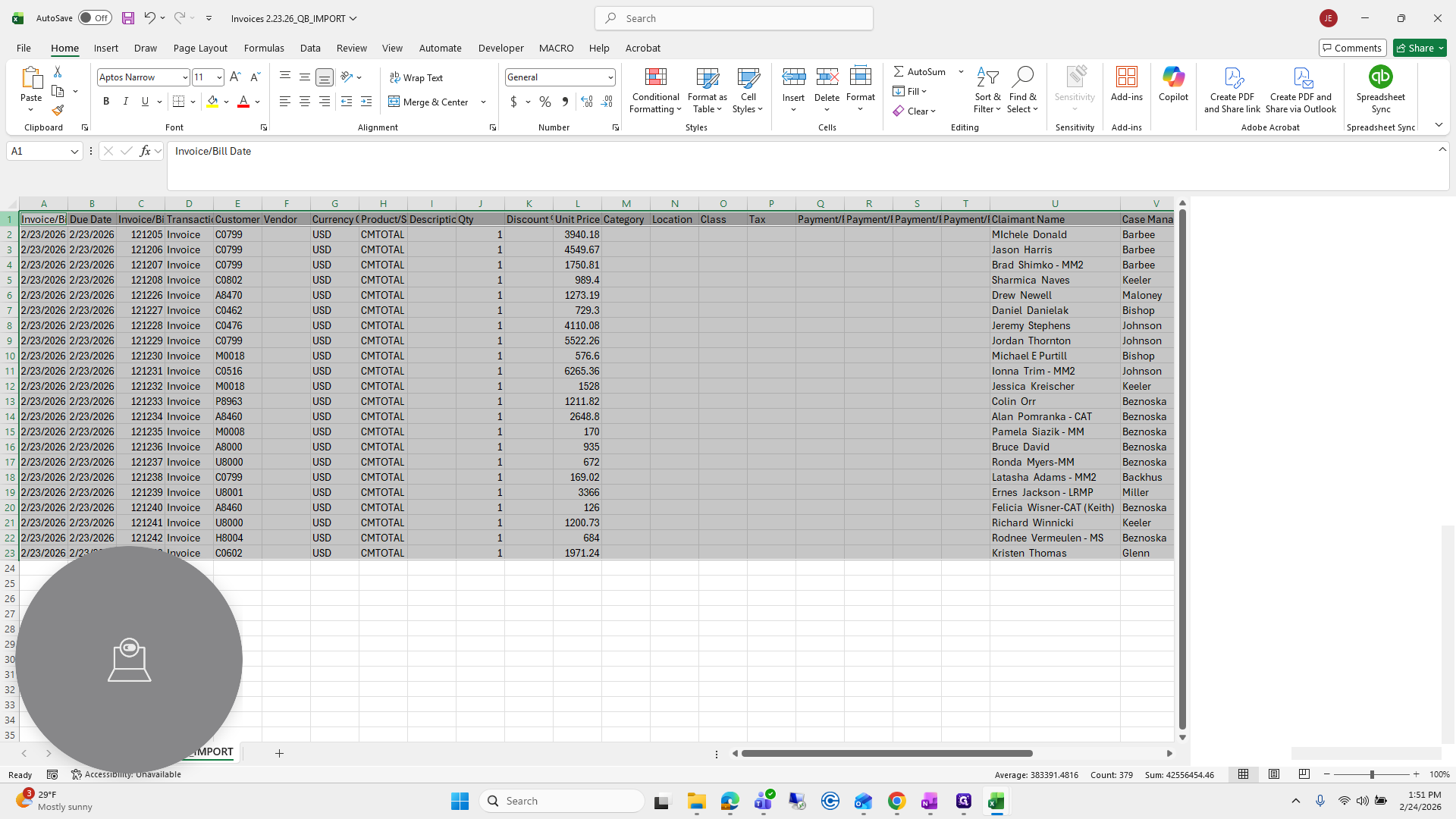1456x819 pixels.
Task: Open Conditional Formatting options
Action: tap(655, 90)
